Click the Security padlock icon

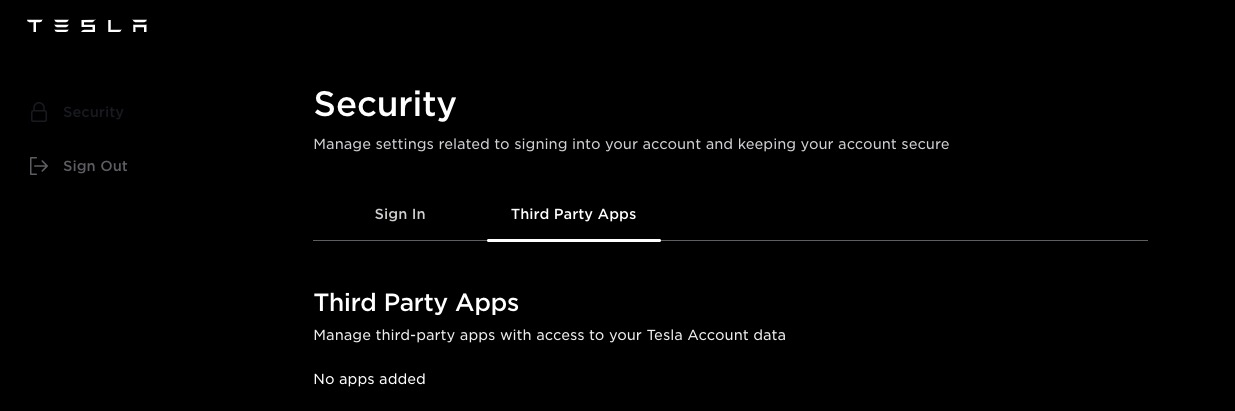tap(39, 112)
